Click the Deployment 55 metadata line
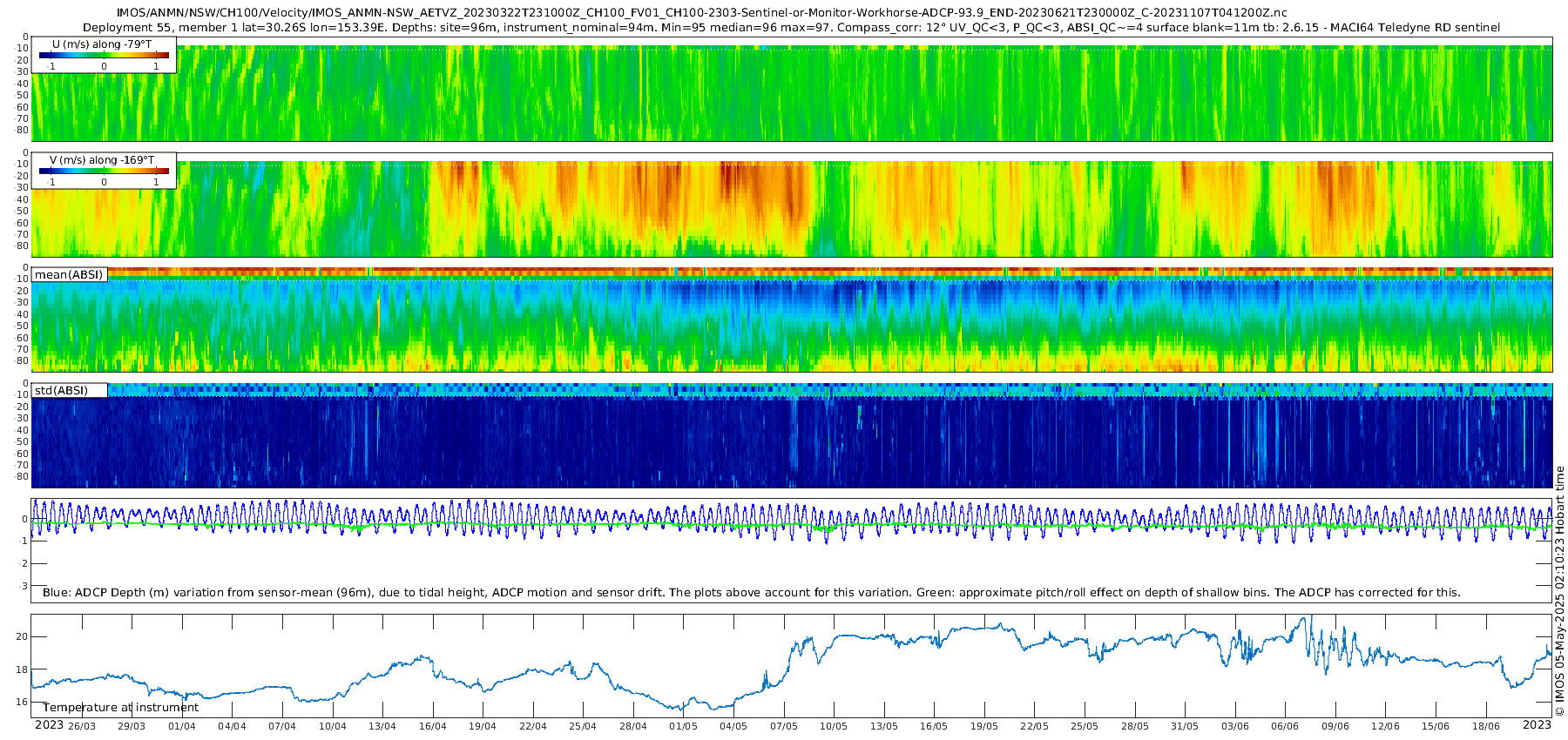This screenshot has height=740, width=1568. pos(791,27)
